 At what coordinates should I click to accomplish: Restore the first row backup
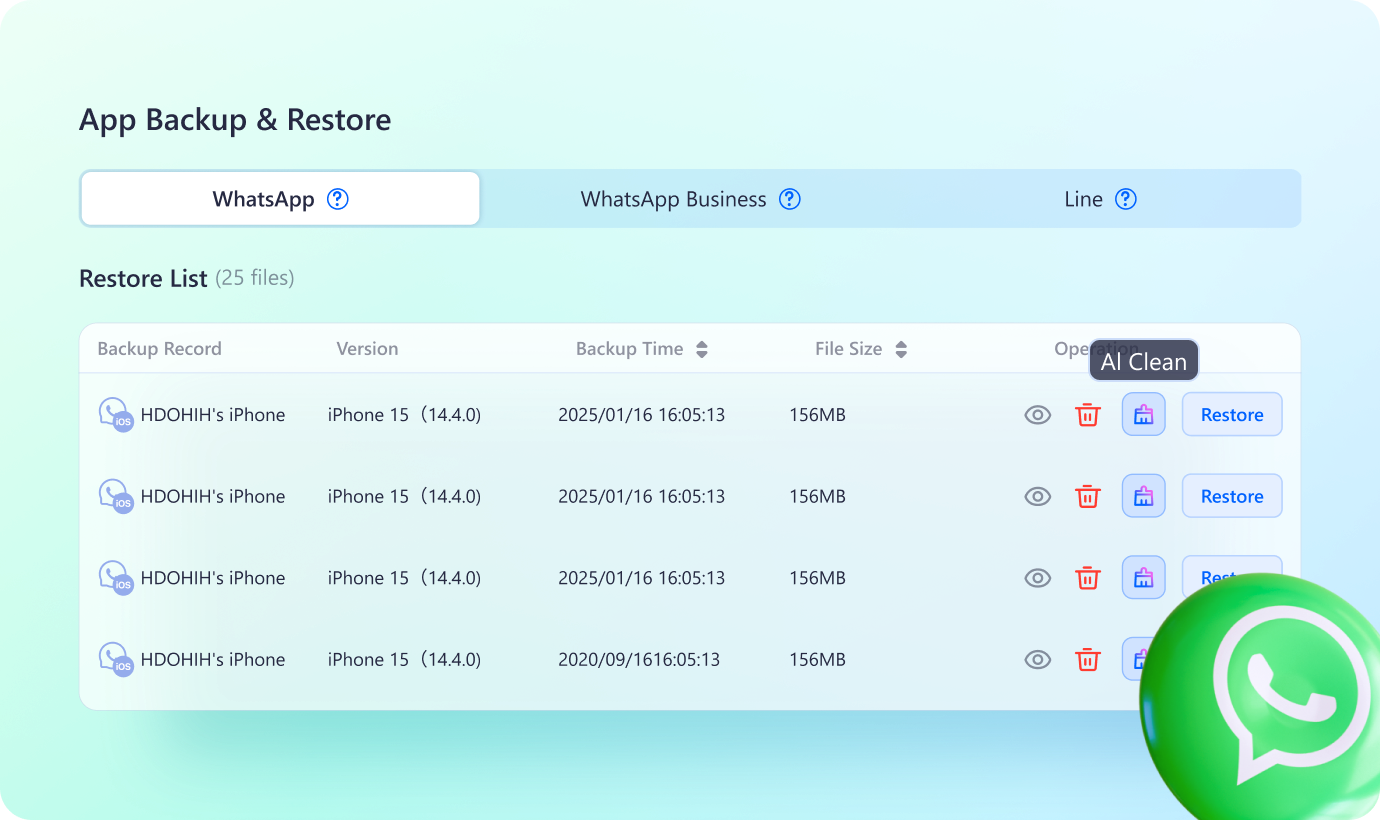[x=1232, y=414]
